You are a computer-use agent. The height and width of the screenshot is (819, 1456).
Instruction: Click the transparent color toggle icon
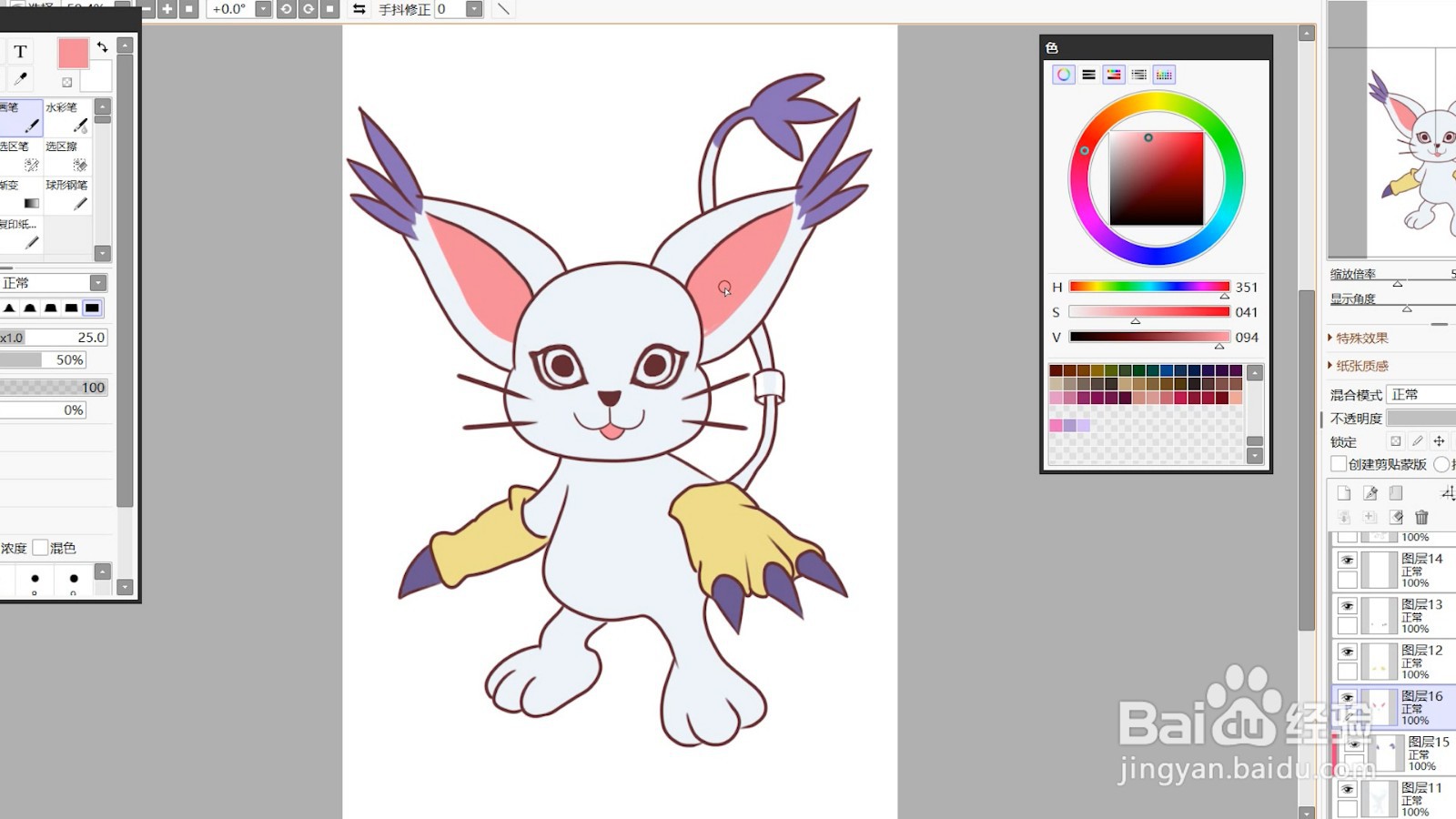[66, 82]
